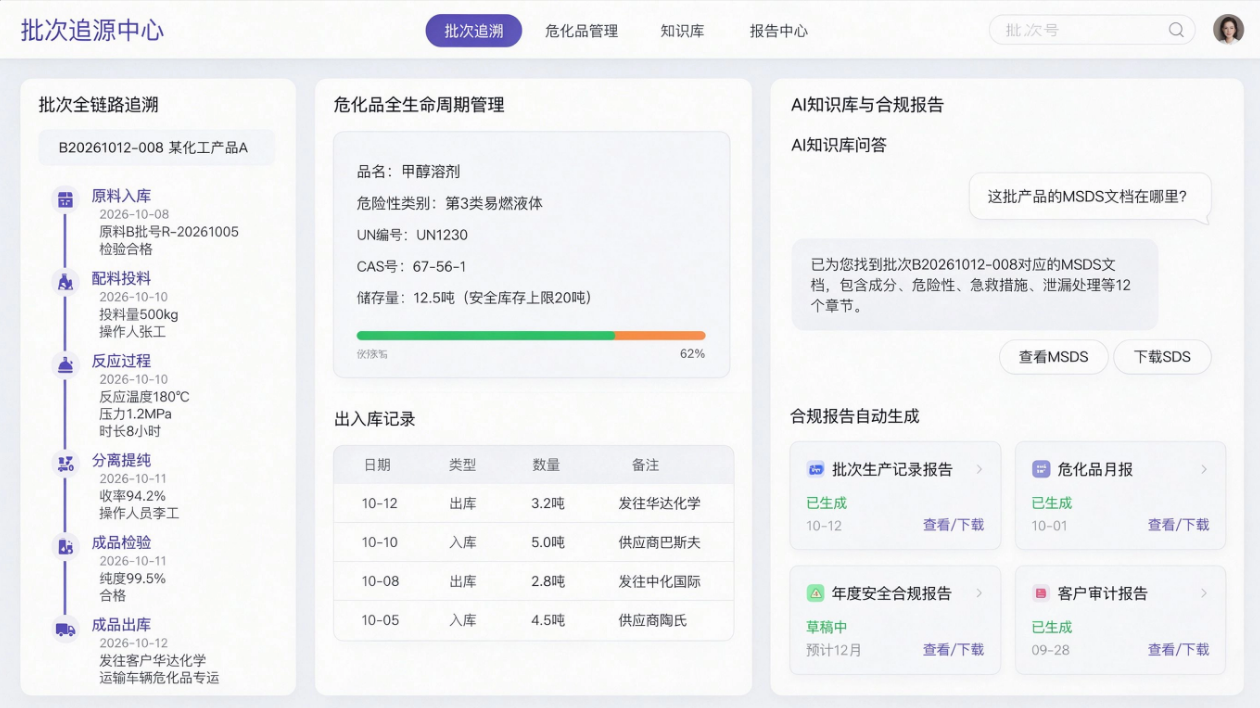Image resolution: width=1260 pixels, height=708 pixels.
Task: Click the 批次生产记录报告 card icon
Action: (x=815, y=469)
